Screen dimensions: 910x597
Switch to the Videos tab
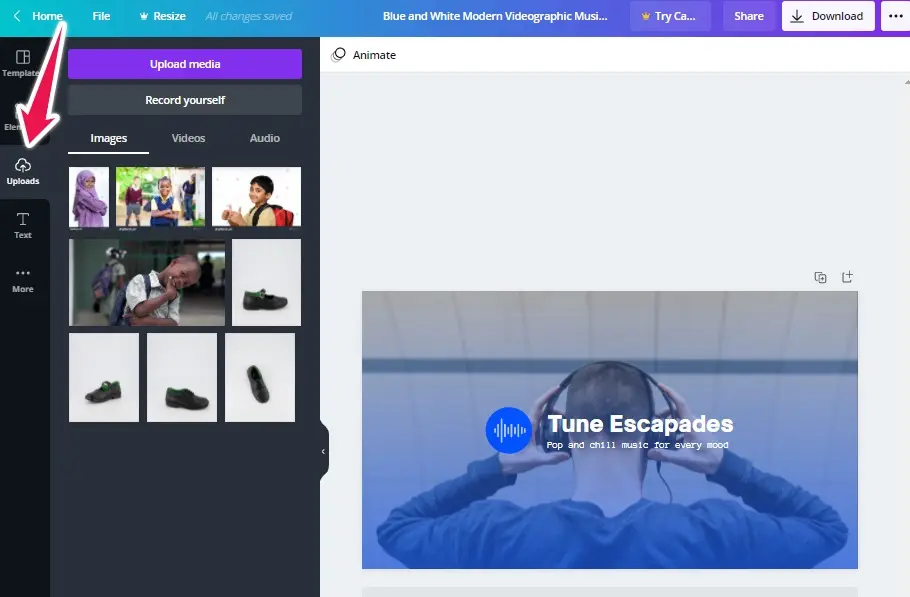pyautogui.click(x=188, y=138)
